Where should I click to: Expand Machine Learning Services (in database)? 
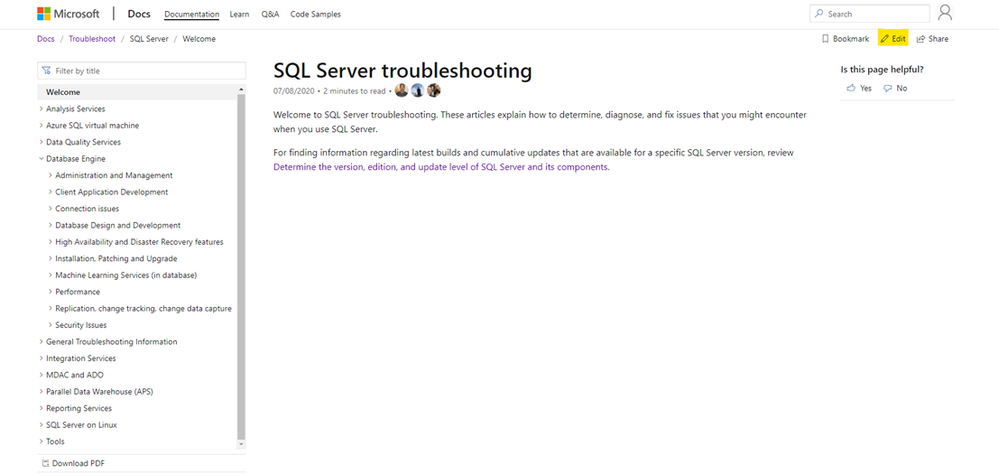pos(50,275)
